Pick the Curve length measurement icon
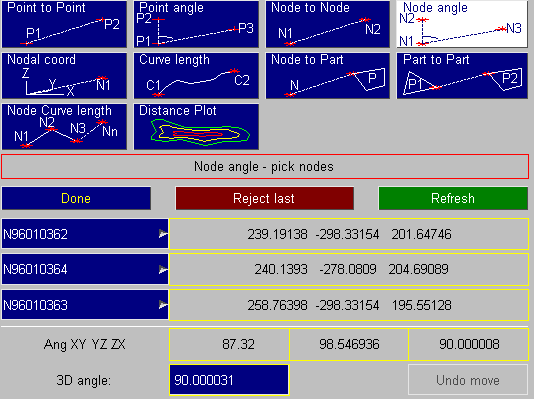 click(196, 75)
